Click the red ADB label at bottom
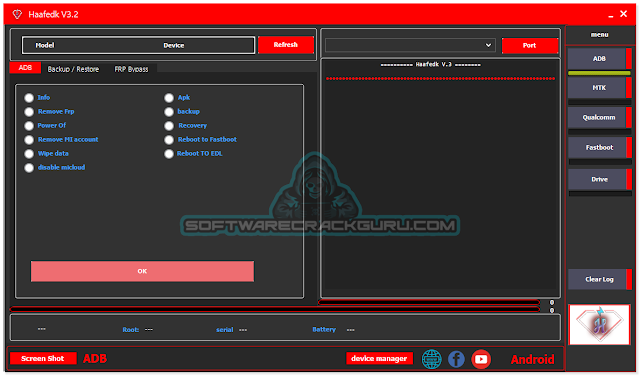 tap(95, 358)
